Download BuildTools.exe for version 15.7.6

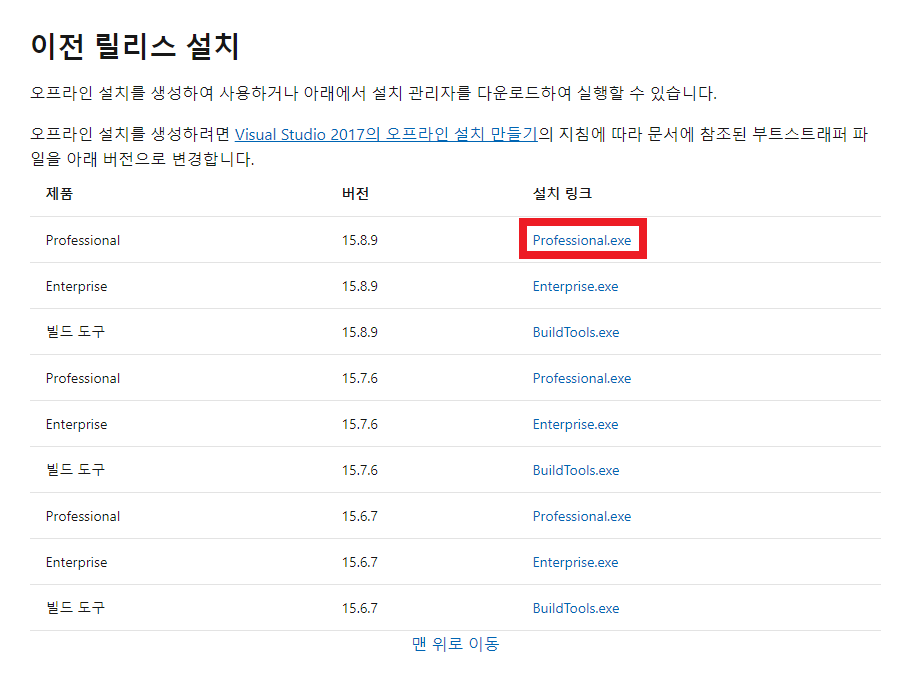(x=576, y=470)
